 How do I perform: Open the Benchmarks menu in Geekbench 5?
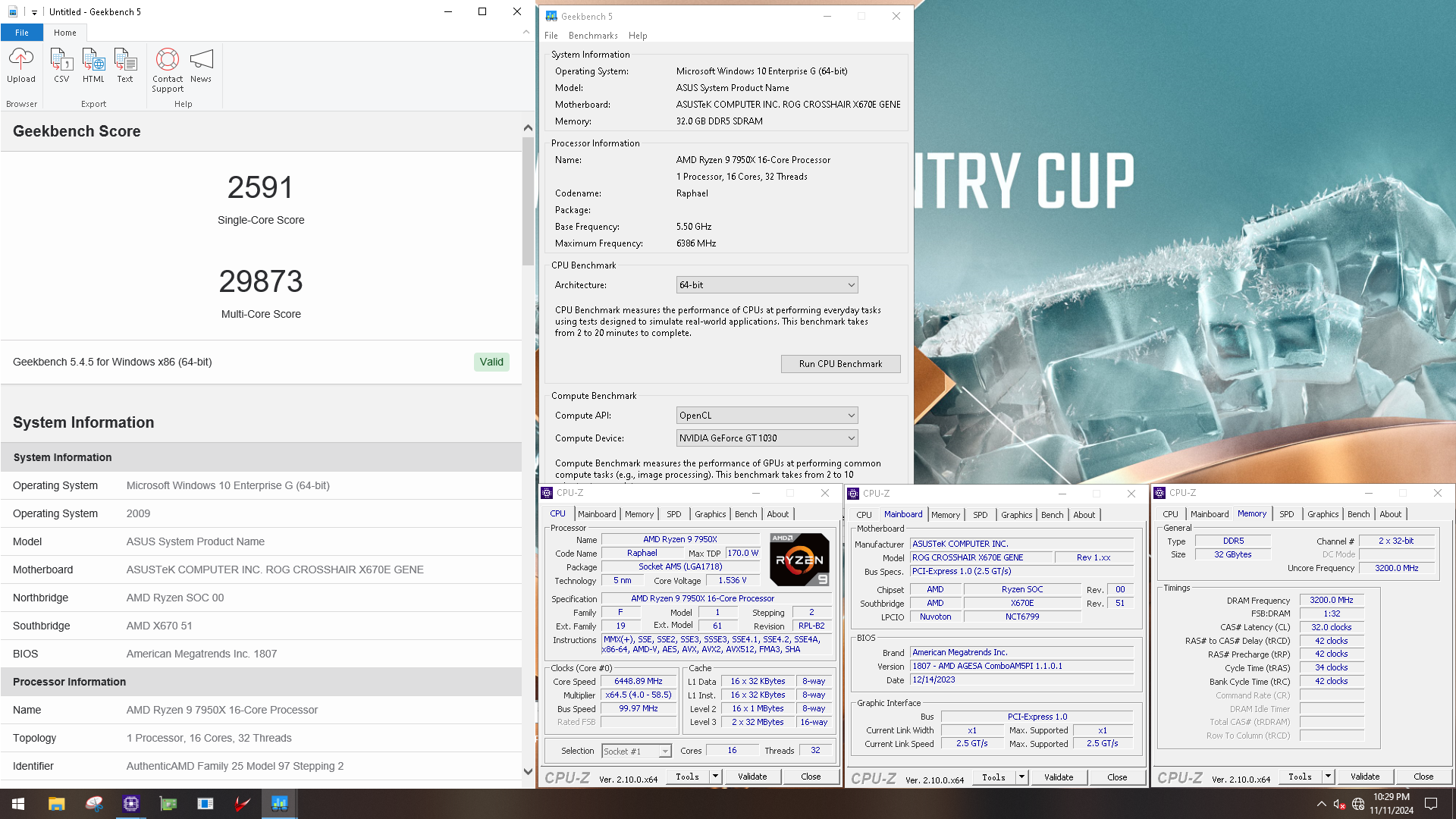click(x=593, y=36)
